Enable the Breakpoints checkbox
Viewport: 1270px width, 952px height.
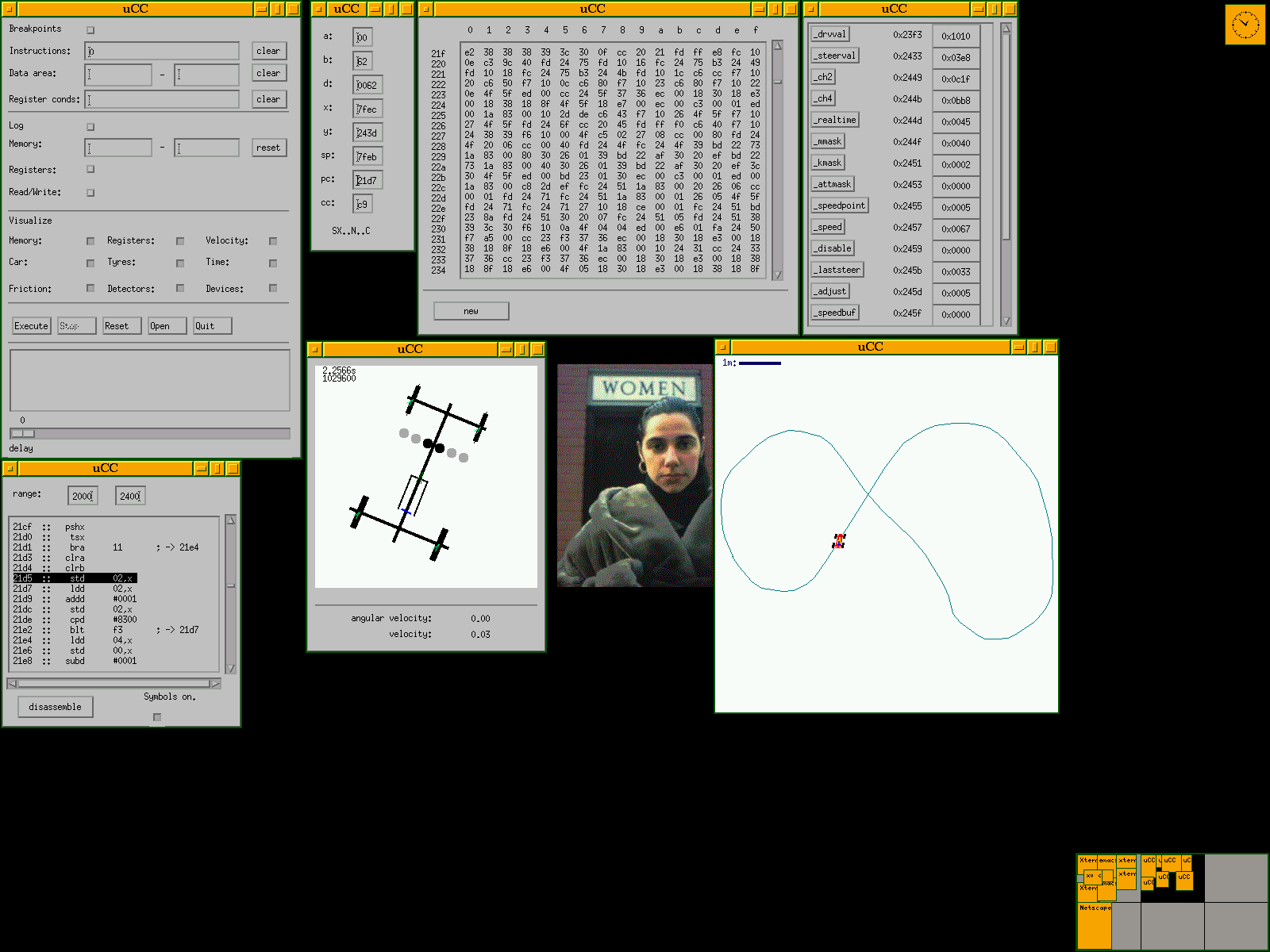pyautogui.click(x=90, y=30)
